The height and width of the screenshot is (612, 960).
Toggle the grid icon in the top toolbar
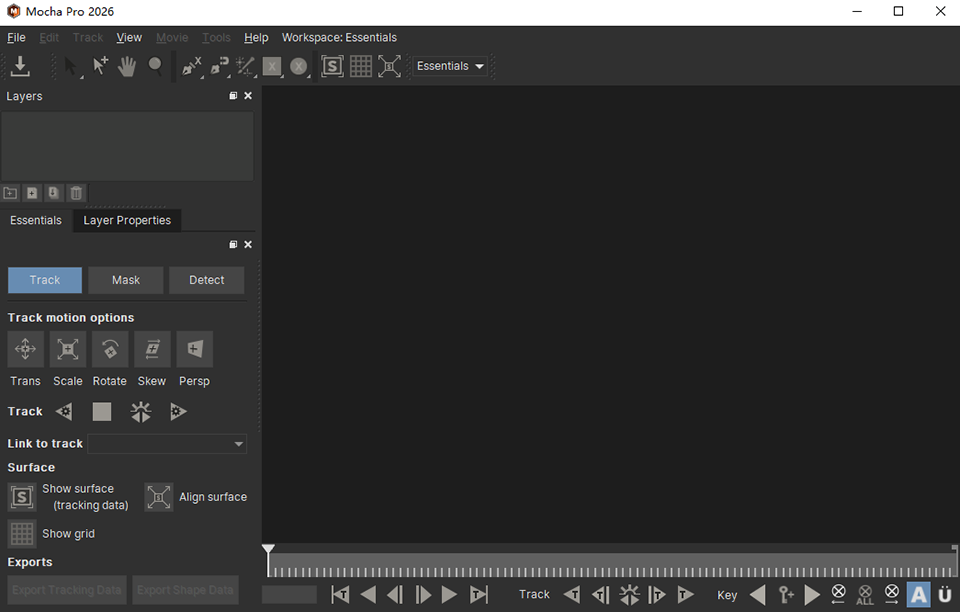tap(361, 66)
